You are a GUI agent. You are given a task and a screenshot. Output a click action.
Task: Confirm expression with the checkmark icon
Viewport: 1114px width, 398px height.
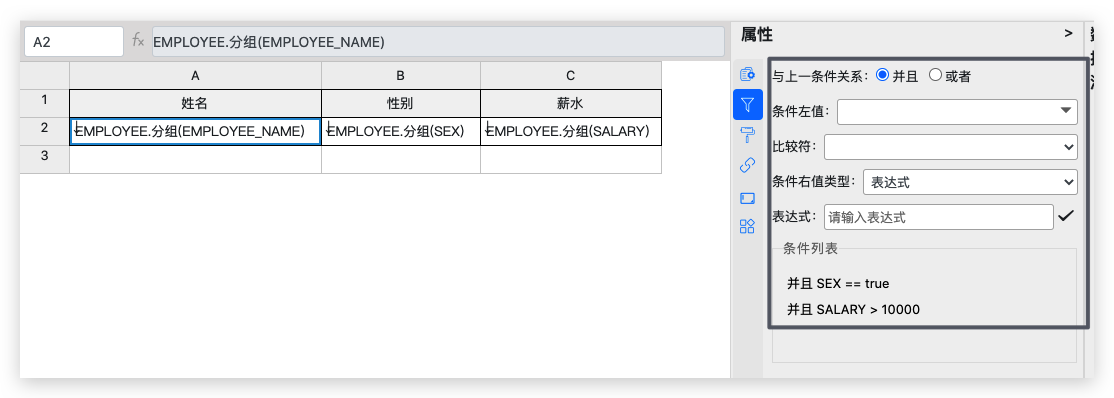coord(1065,216)
